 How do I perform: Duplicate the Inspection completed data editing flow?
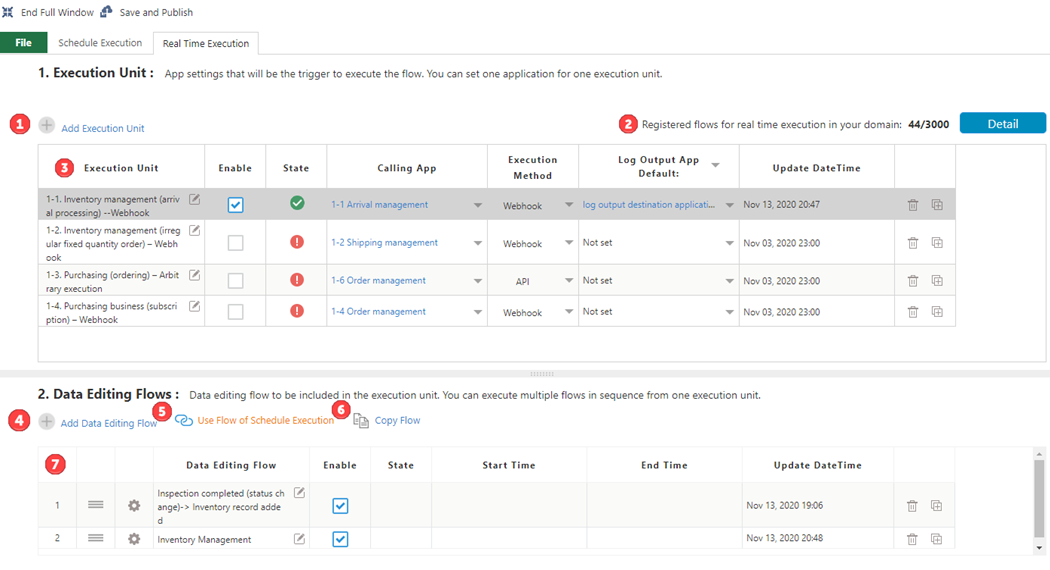936,506
